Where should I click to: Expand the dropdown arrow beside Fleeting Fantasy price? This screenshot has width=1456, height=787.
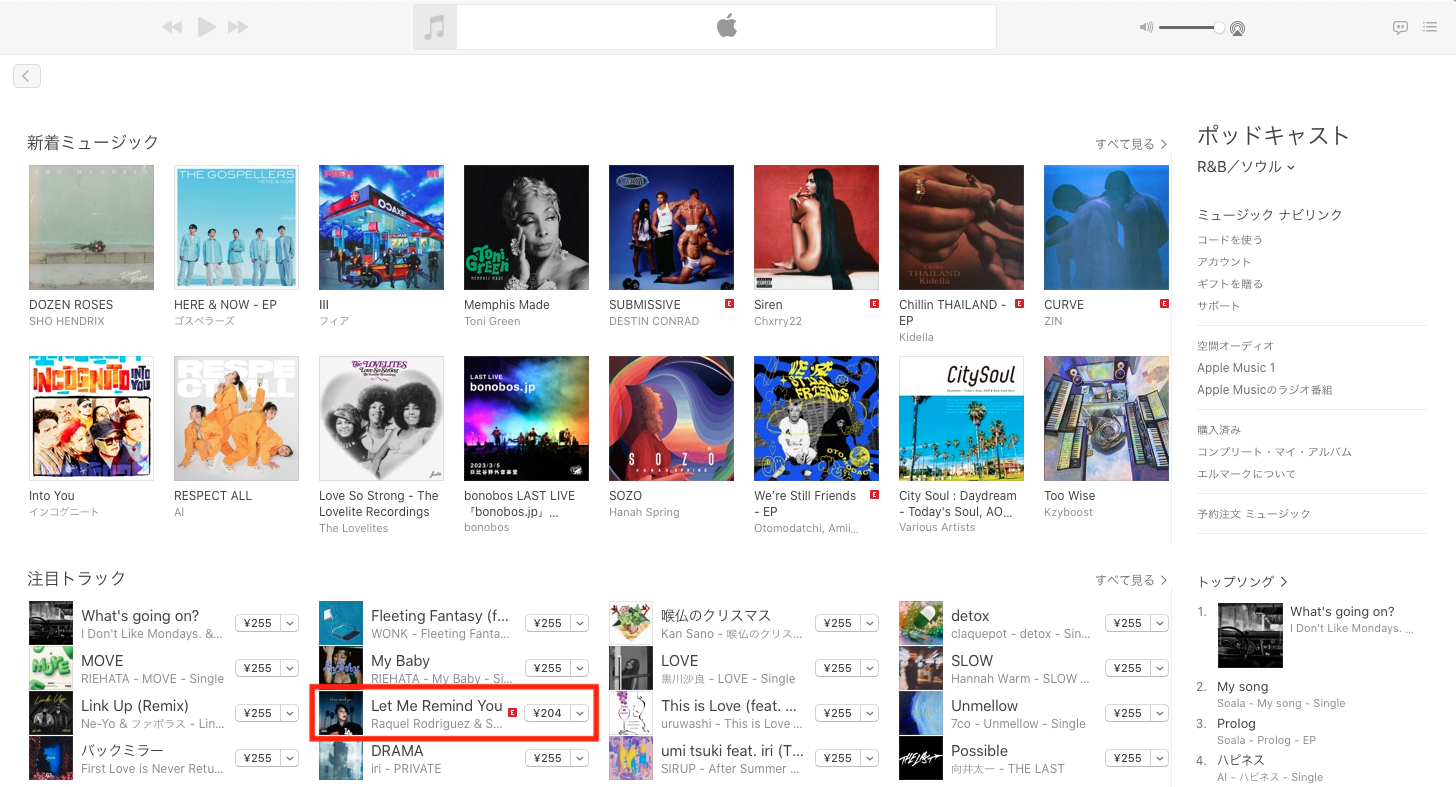coord(580,623)
